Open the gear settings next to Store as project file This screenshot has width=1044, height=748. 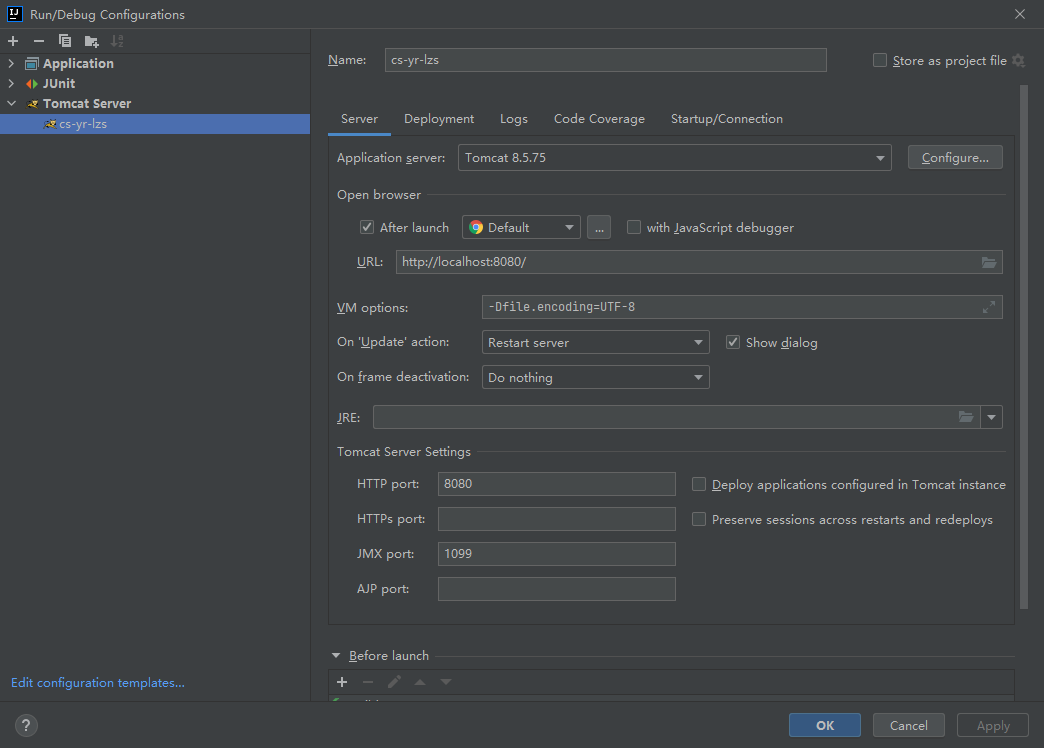(x=1018, y=61)
